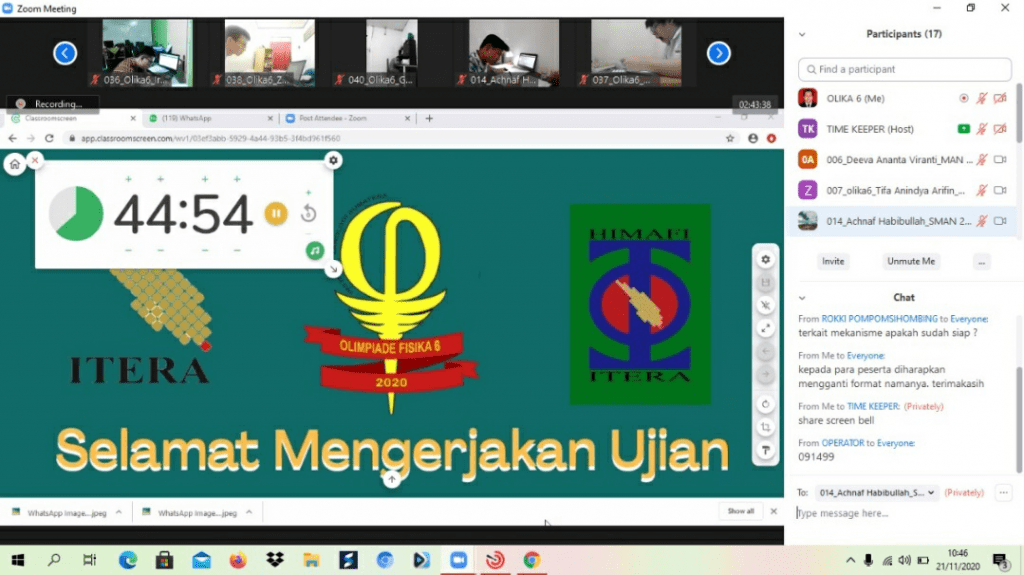Open the chat recipient To: dropdown
This screenshot has width=1024, height=575.
point(877,493)
